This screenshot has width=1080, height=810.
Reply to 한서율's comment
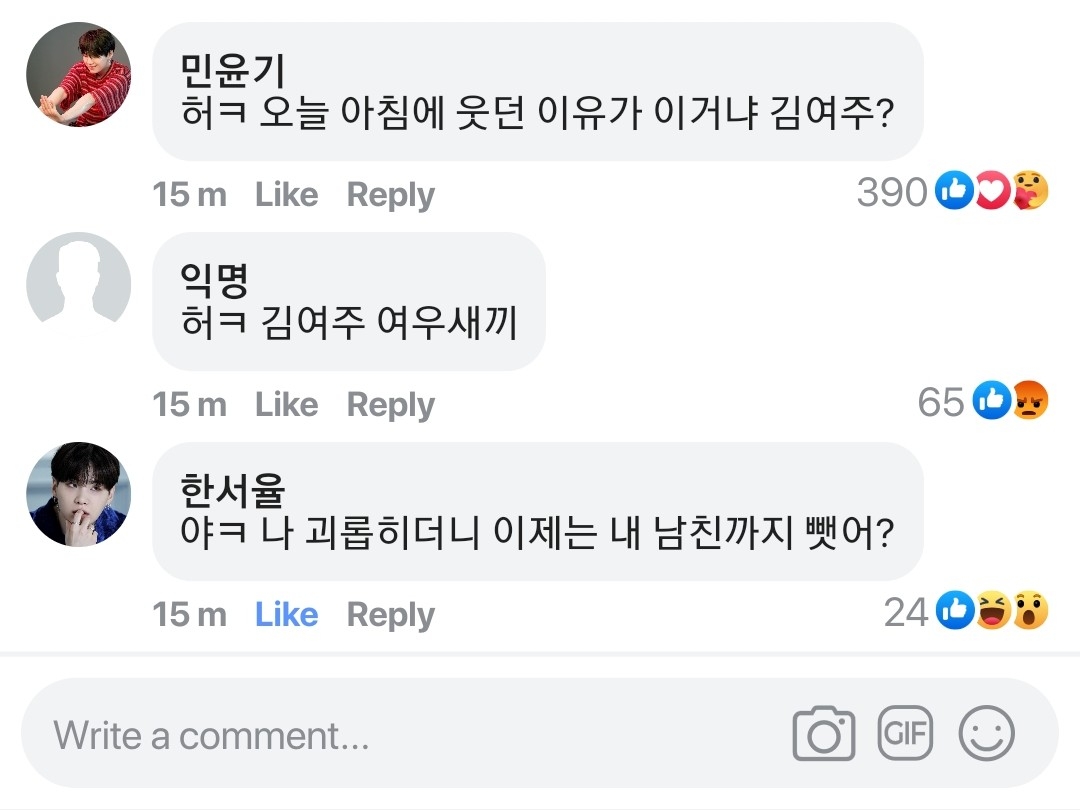tap(390, 614)
